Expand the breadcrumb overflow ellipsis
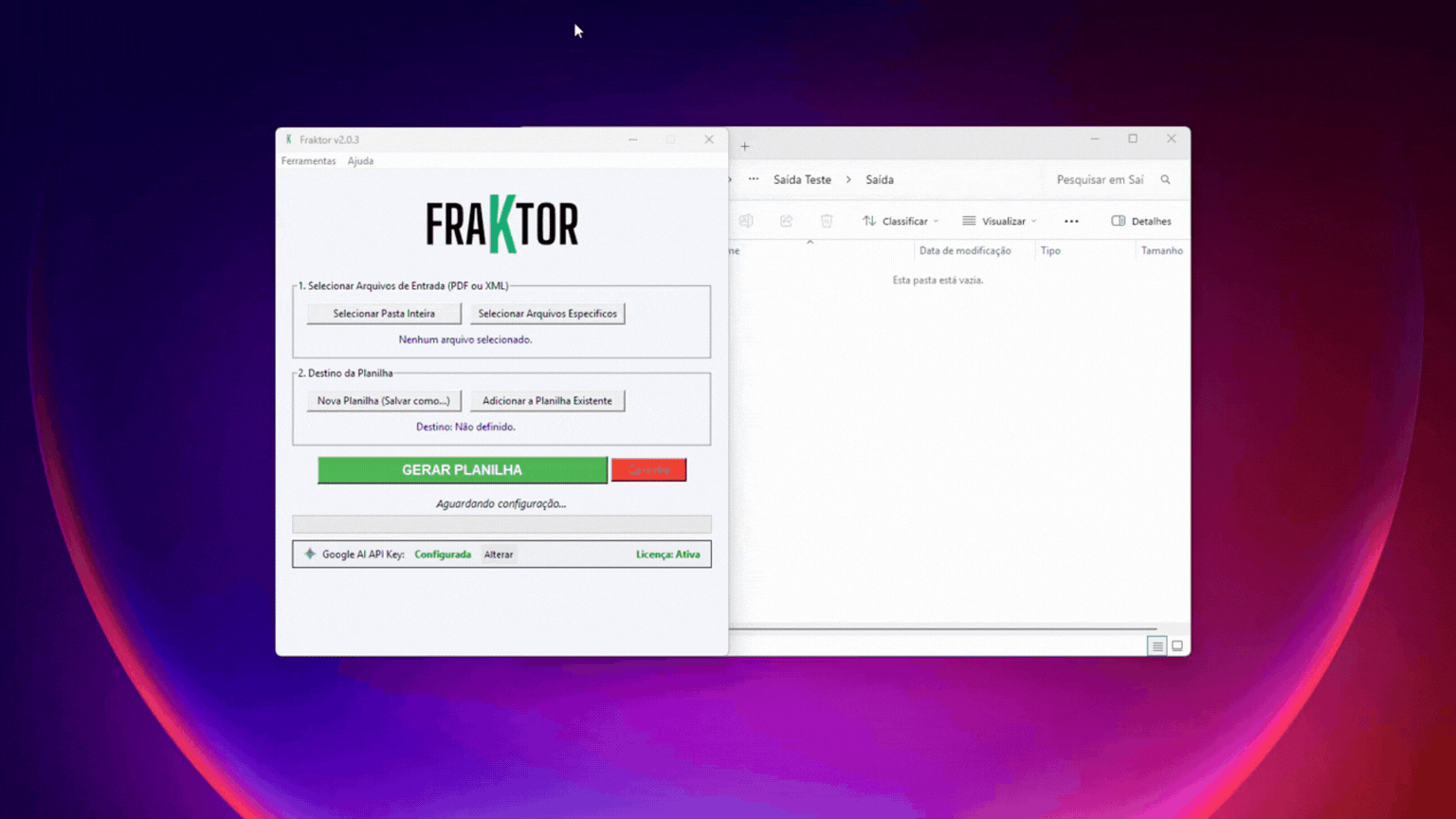The image size is (1456, 819). click(753, 179)
